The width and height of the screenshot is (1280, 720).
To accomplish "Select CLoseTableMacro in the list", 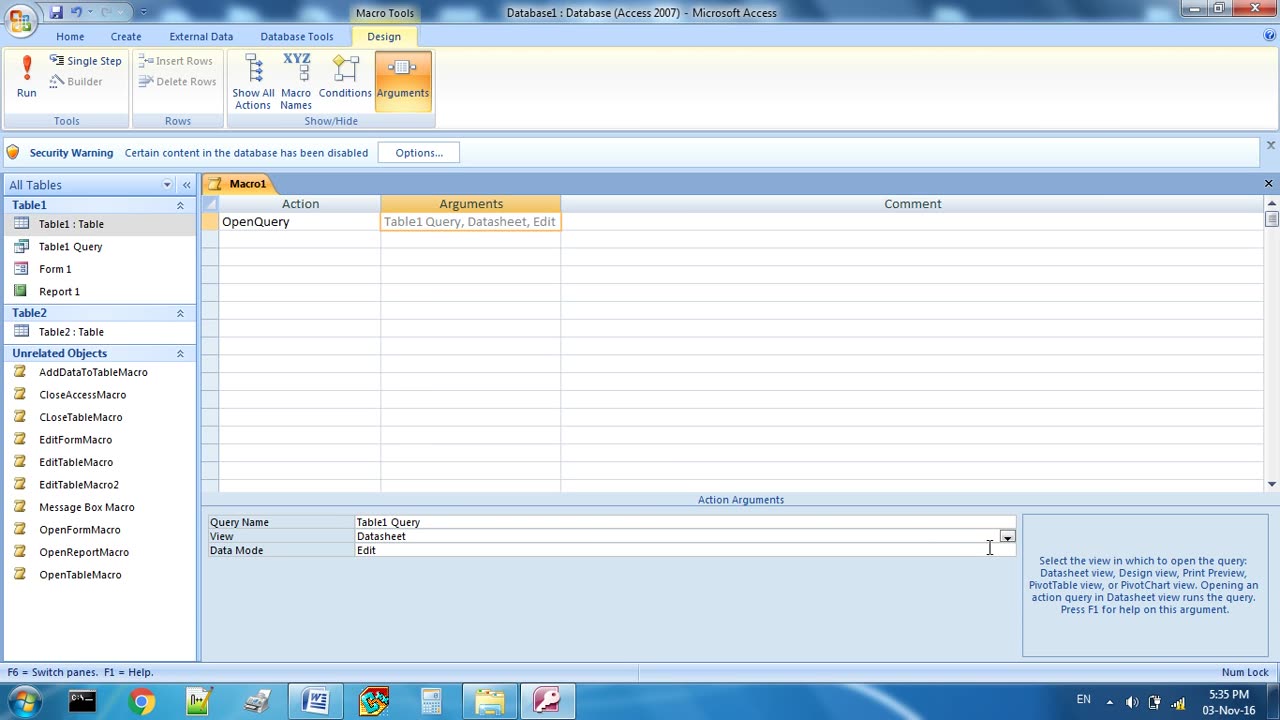I will pyautogui.click(x=99, y=417).
